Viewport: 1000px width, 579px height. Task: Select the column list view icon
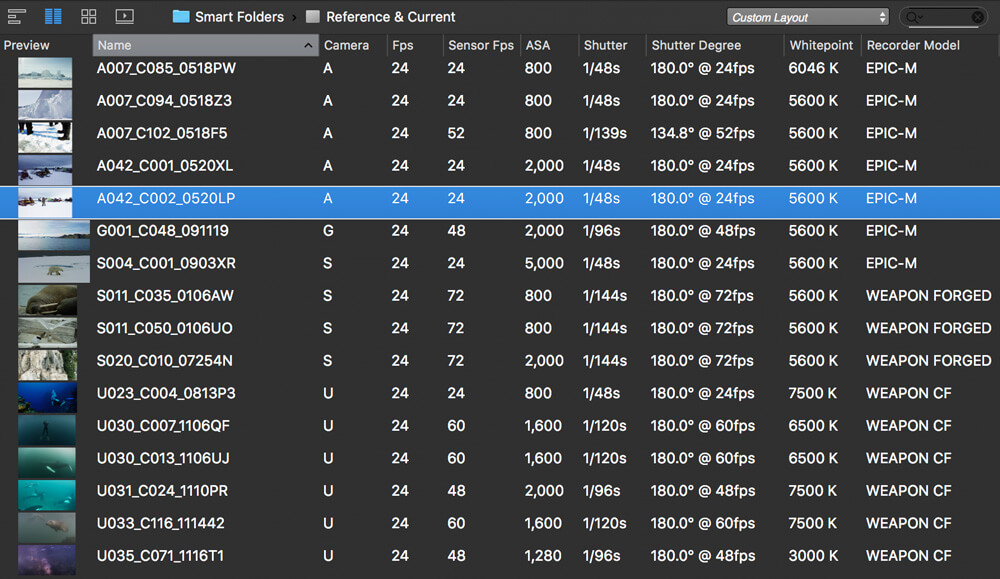53,17
